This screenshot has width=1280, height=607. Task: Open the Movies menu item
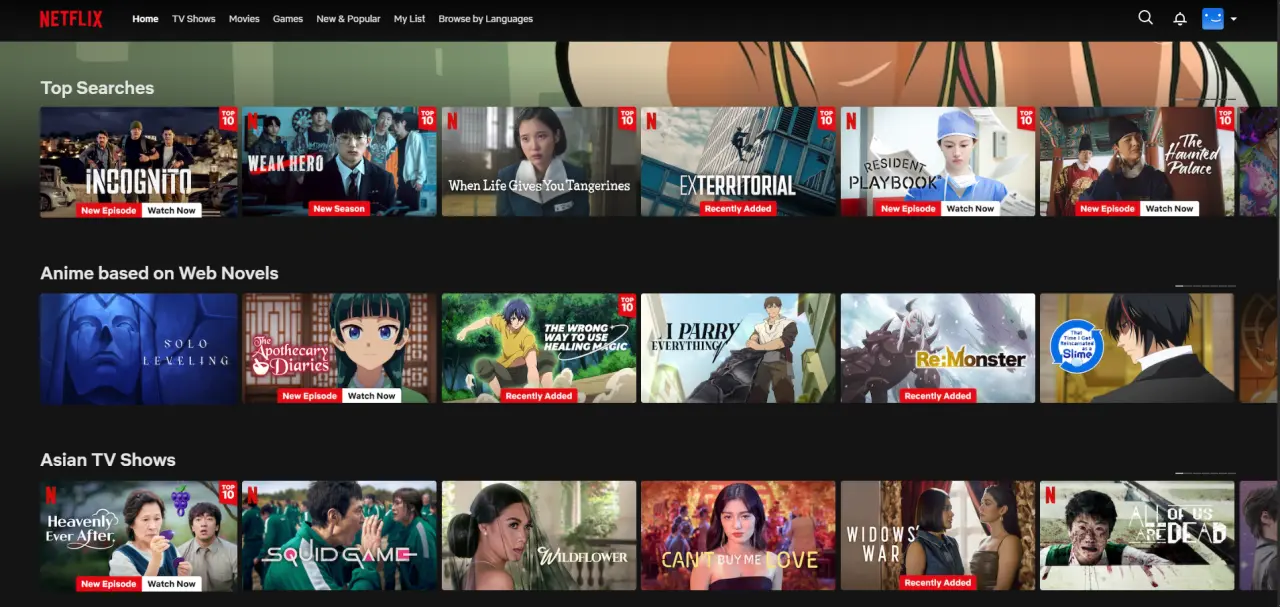pos(244,19)
